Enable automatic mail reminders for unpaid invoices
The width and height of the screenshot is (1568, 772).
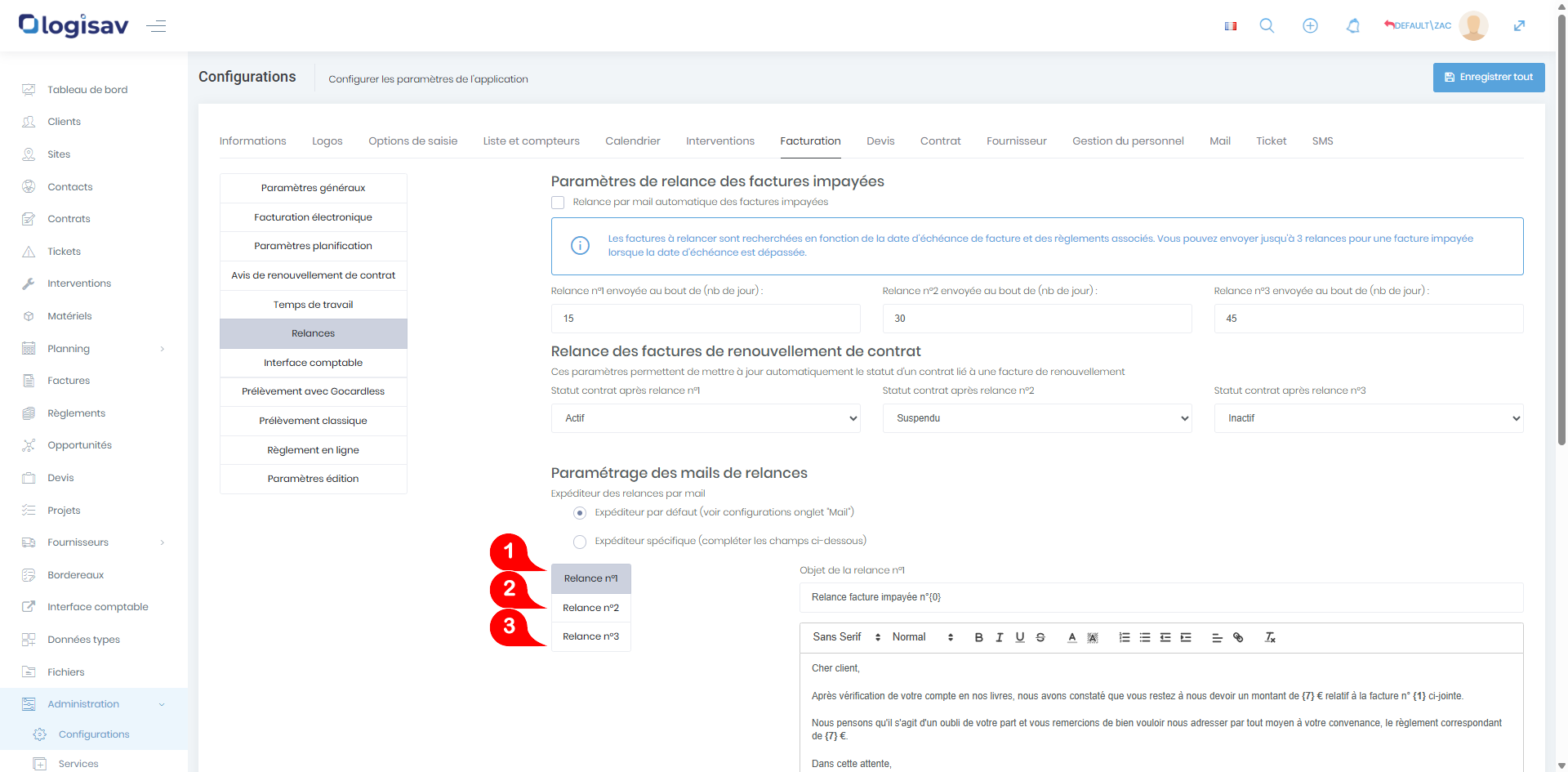pos(558,203)
